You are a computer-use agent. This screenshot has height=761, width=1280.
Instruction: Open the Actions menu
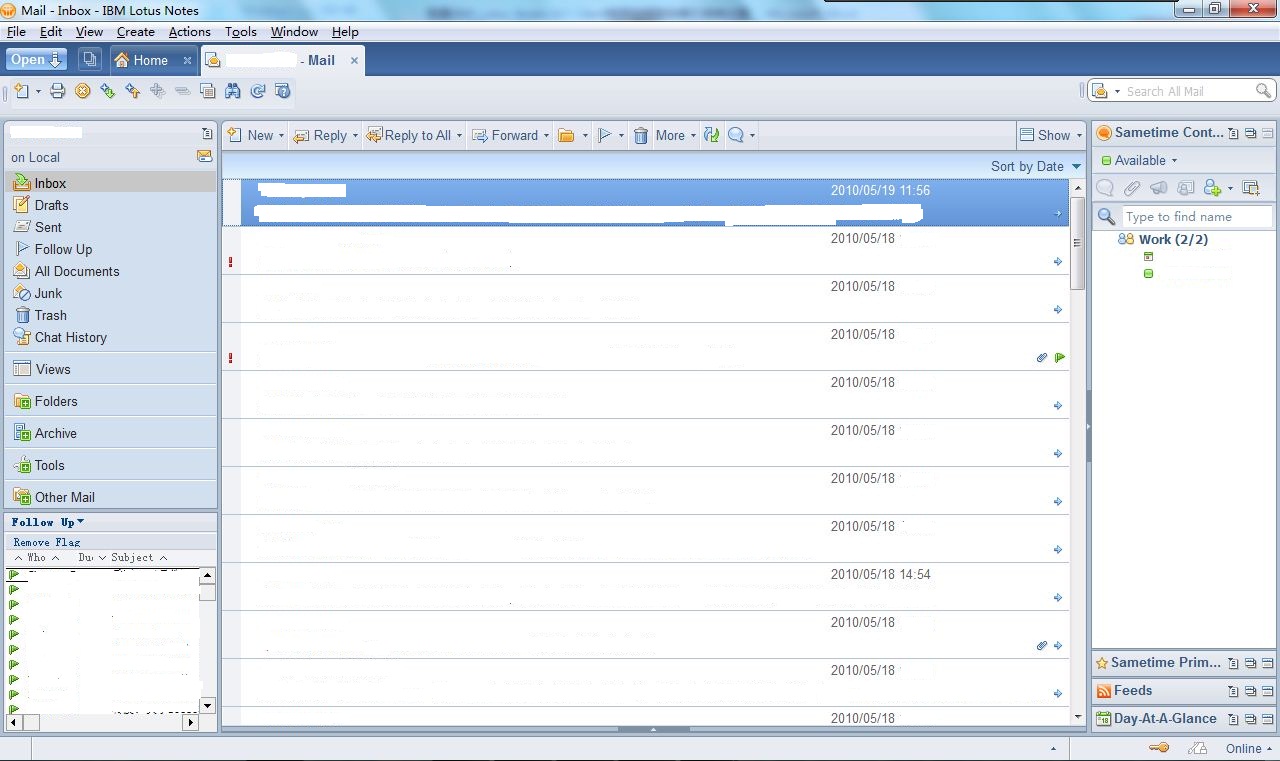[189, 32]
